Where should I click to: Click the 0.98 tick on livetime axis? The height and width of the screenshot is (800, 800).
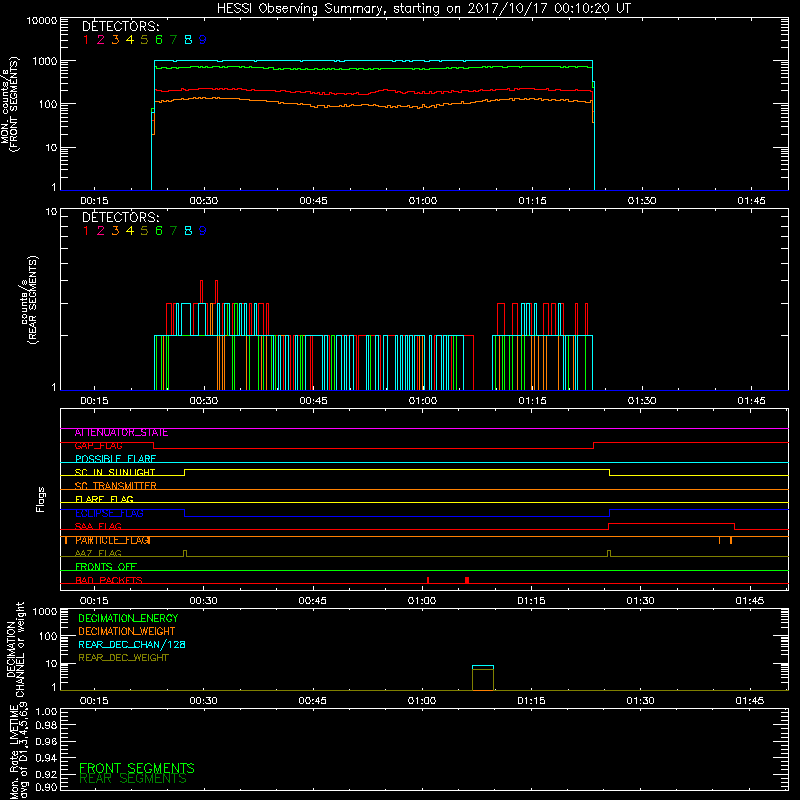pyautogui.click(x=46, y=725)
